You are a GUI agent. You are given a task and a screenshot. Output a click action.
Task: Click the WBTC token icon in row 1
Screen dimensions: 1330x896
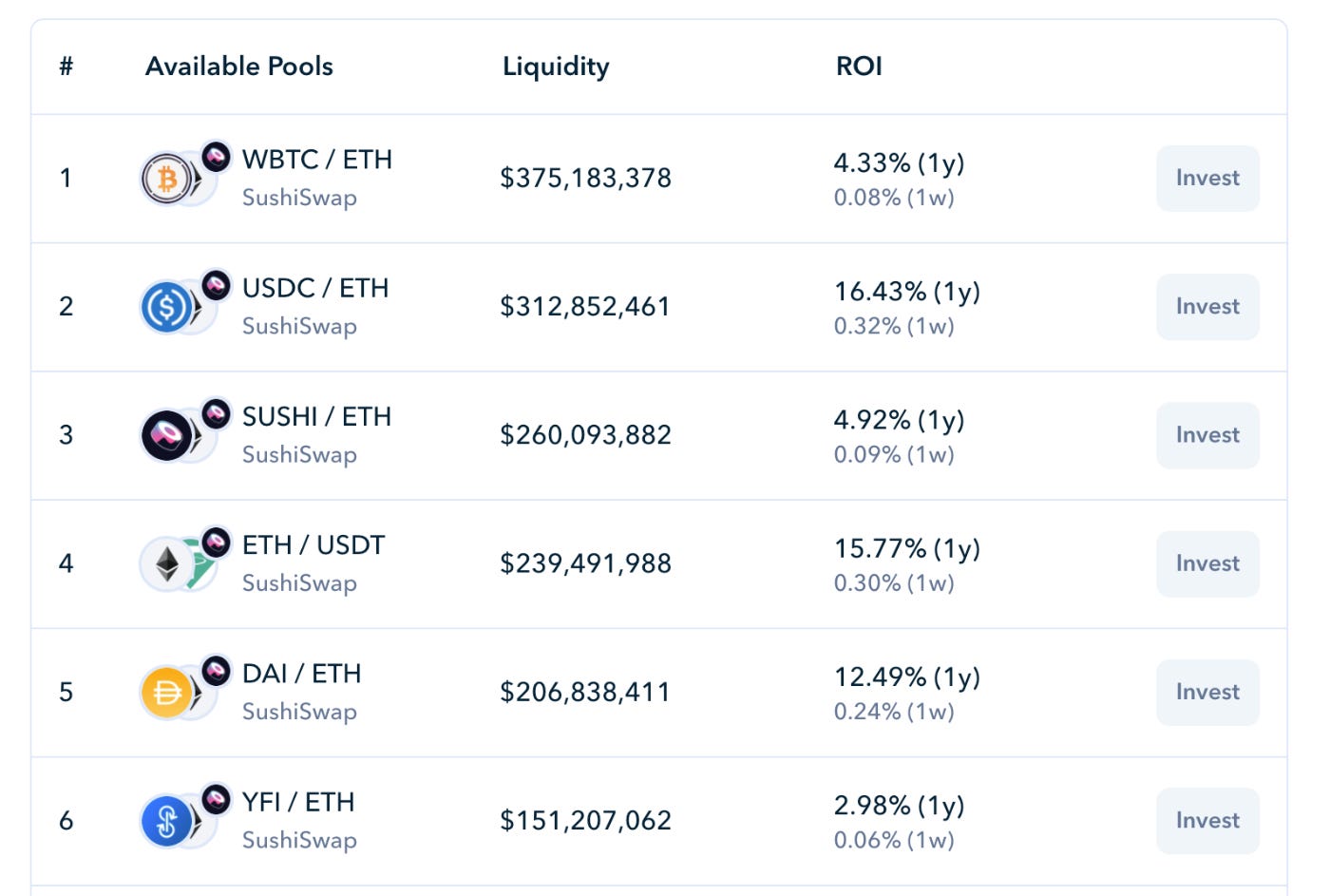coord(169,179)
